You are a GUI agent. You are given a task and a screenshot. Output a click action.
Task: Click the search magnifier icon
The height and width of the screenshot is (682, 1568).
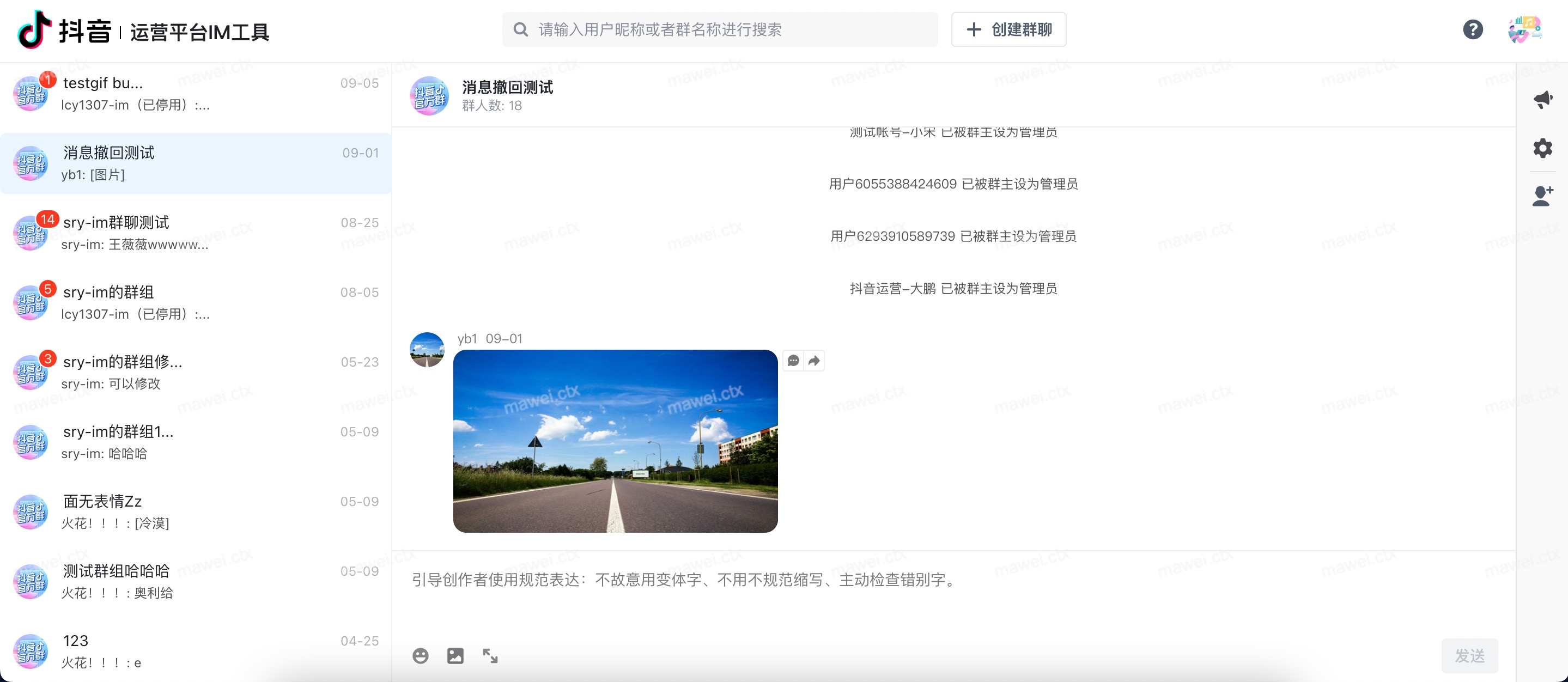click(520, 29)
